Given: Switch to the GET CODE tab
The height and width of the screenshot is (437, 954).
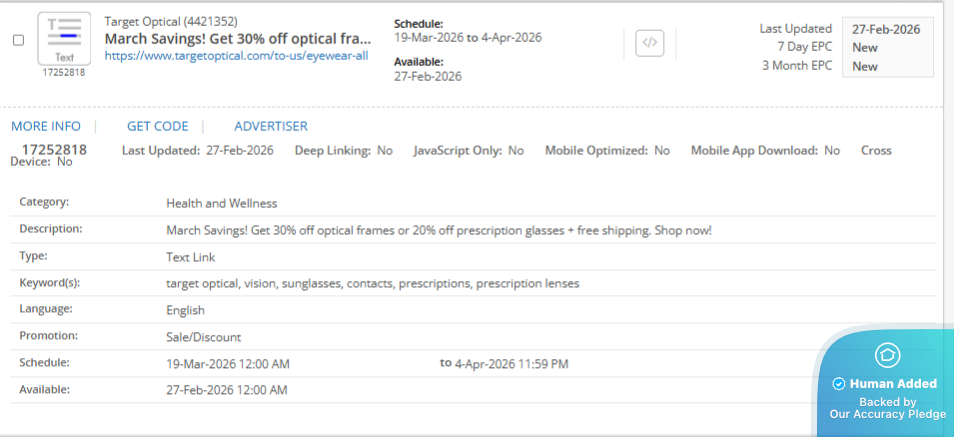Looking at the screenshot, I should coord(157,126).
